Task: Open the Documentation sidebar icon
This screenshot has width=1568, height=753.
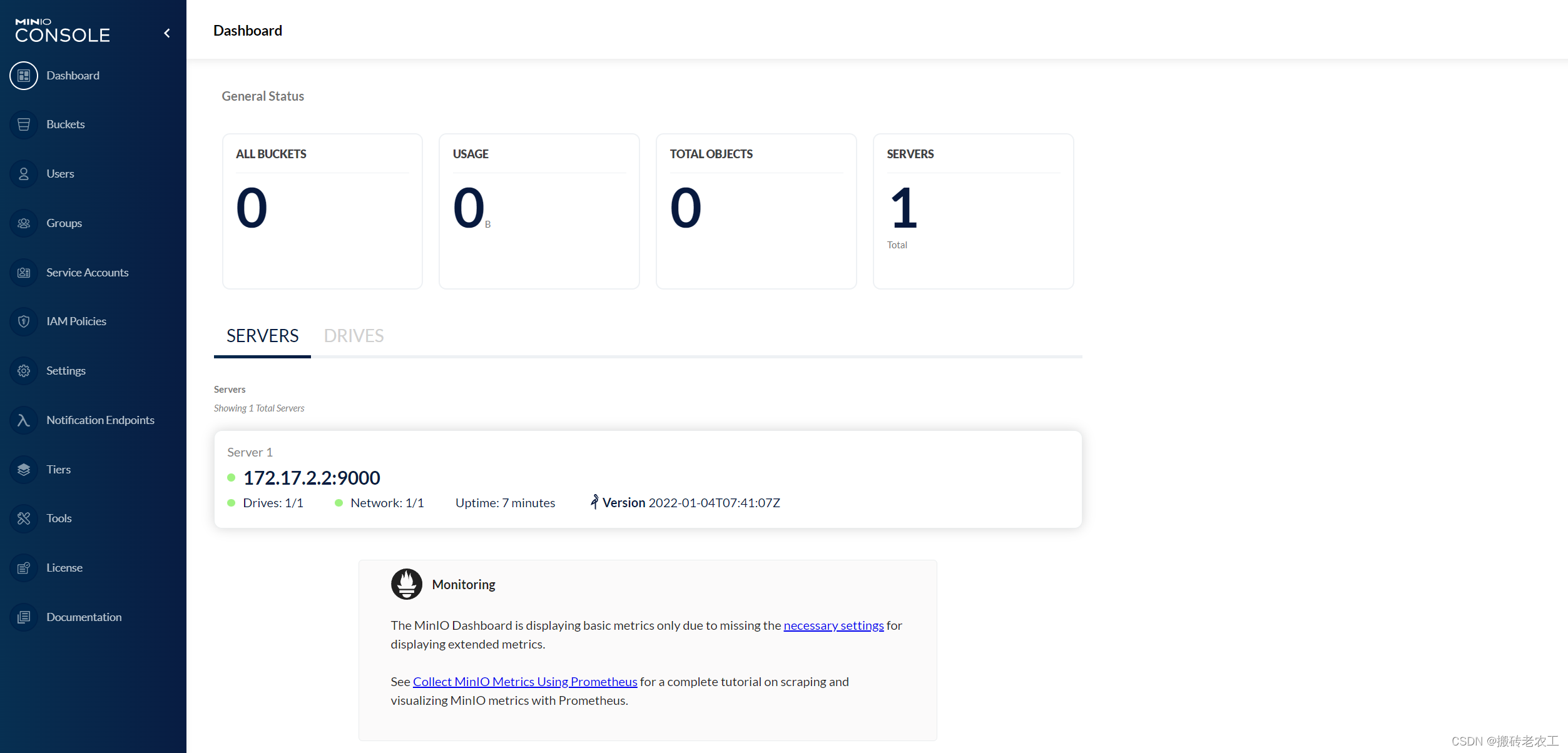Action: pos(24,617)
